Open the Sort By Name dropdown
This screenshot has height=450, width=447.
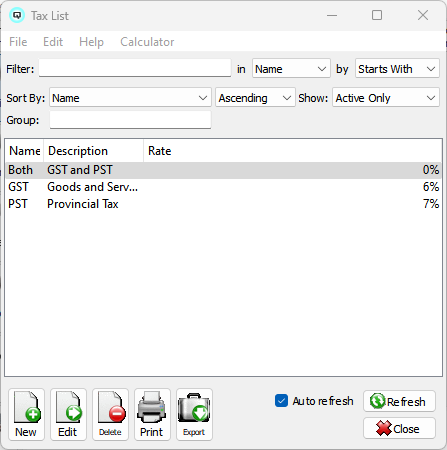130,97
